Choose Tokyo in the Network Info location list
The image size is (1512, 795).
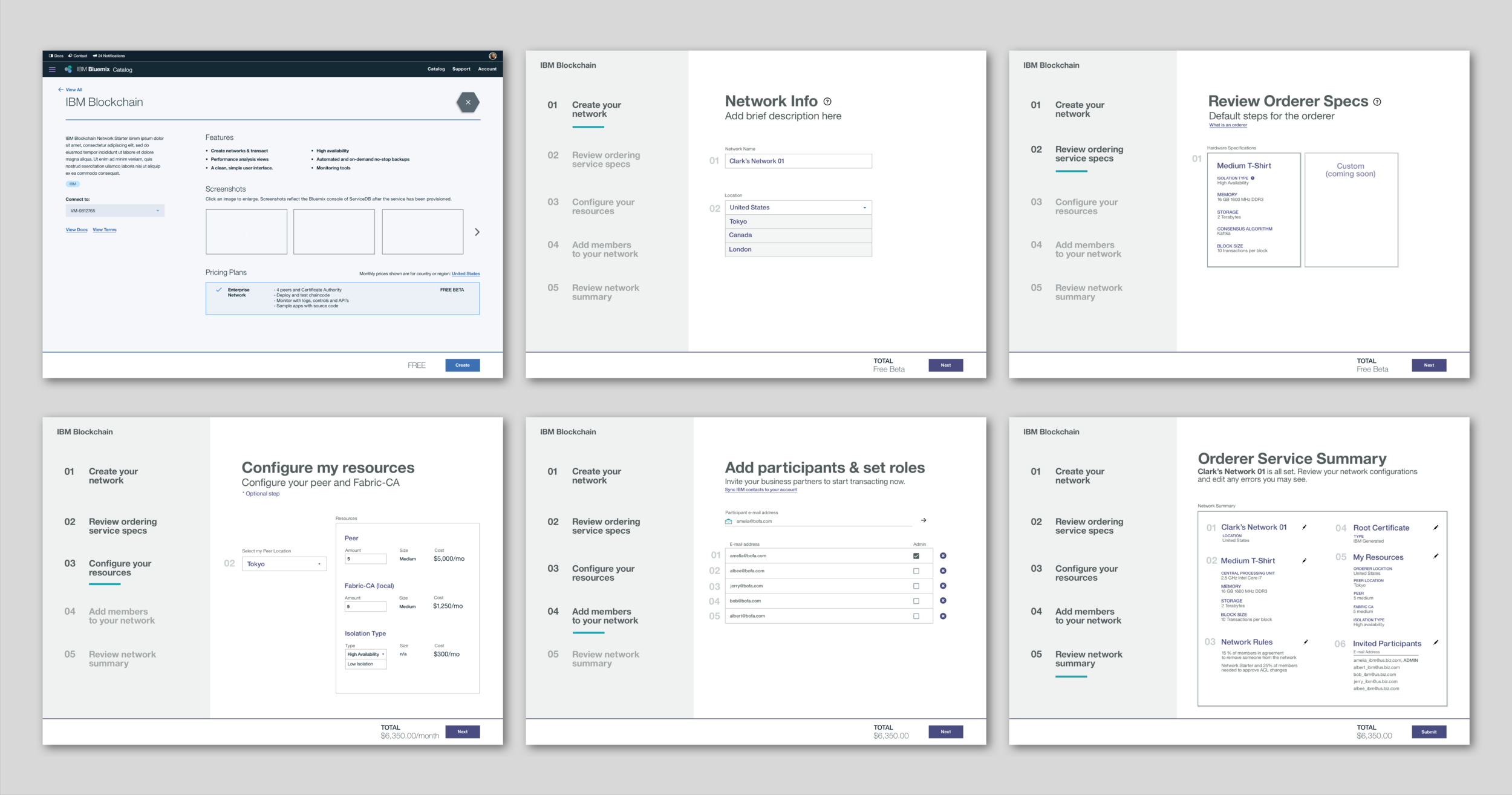(798, 221)
